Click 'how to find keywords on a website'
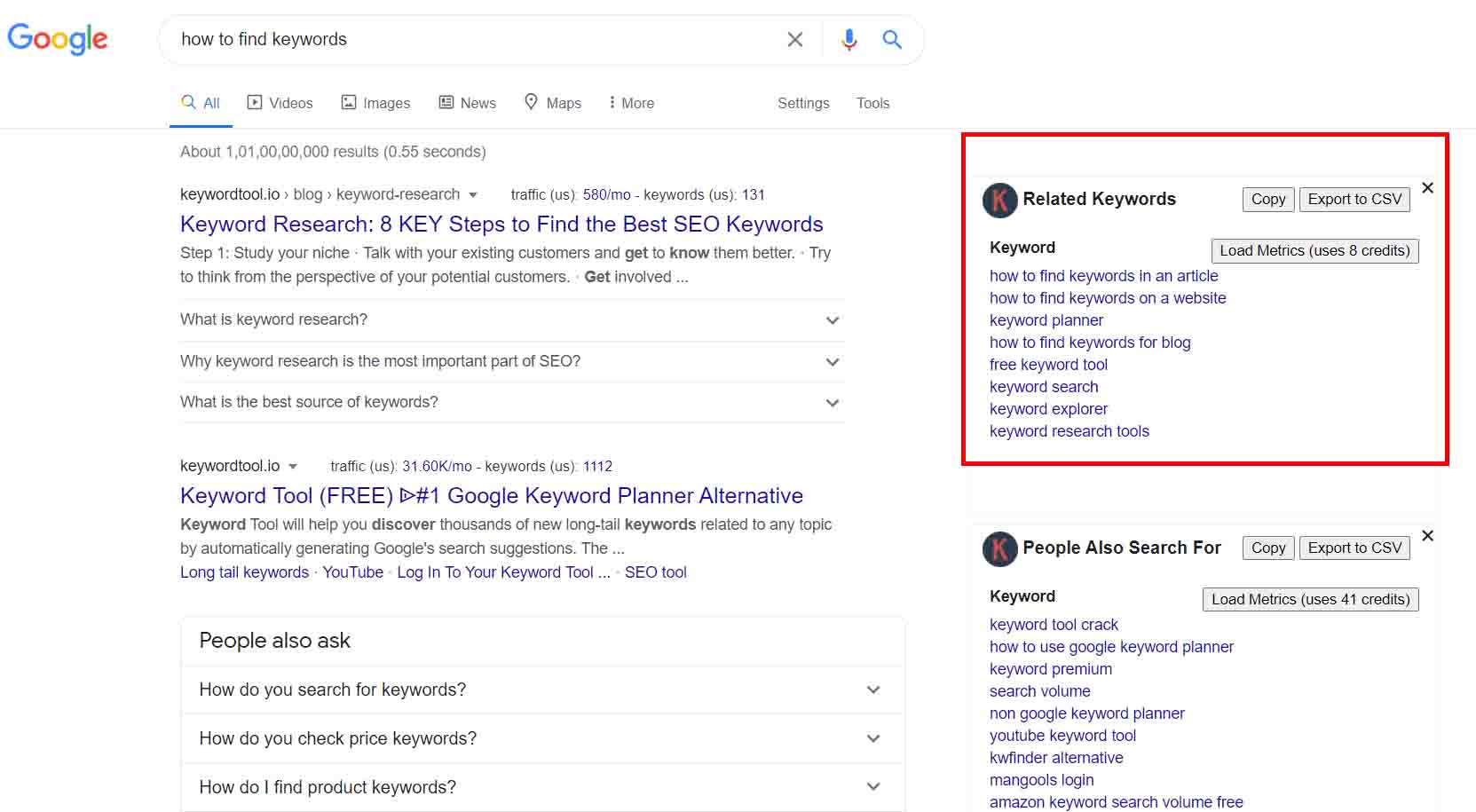1476x812 pixels. point(1108,298)
